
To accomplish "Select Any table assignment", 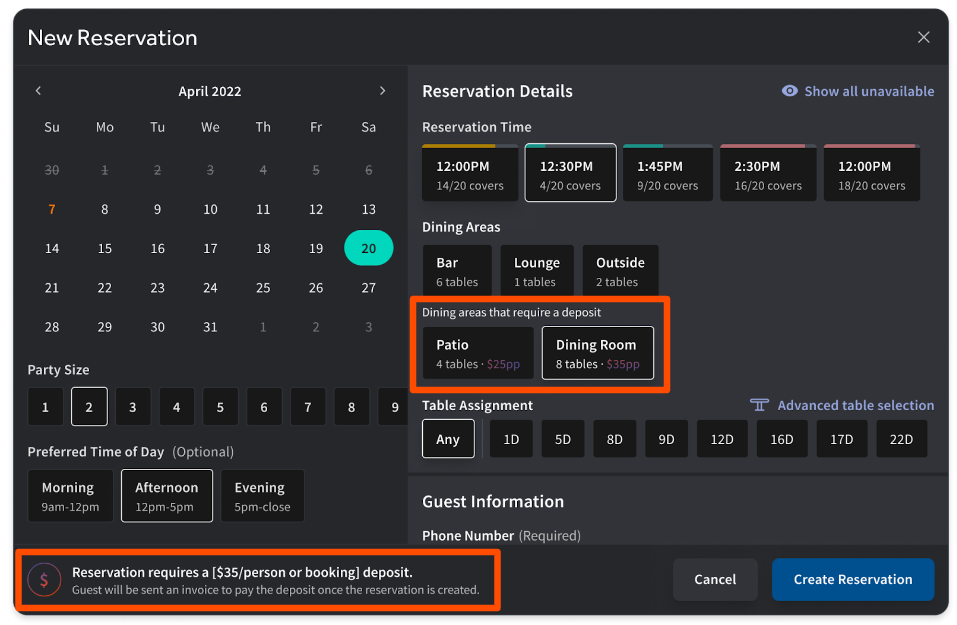I will (448, 439).
